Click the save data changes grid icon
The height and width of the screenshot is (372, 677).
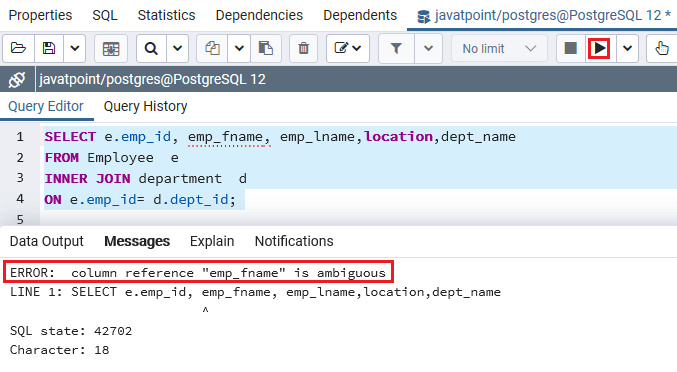pyautogui.click(x=111, y=49)
